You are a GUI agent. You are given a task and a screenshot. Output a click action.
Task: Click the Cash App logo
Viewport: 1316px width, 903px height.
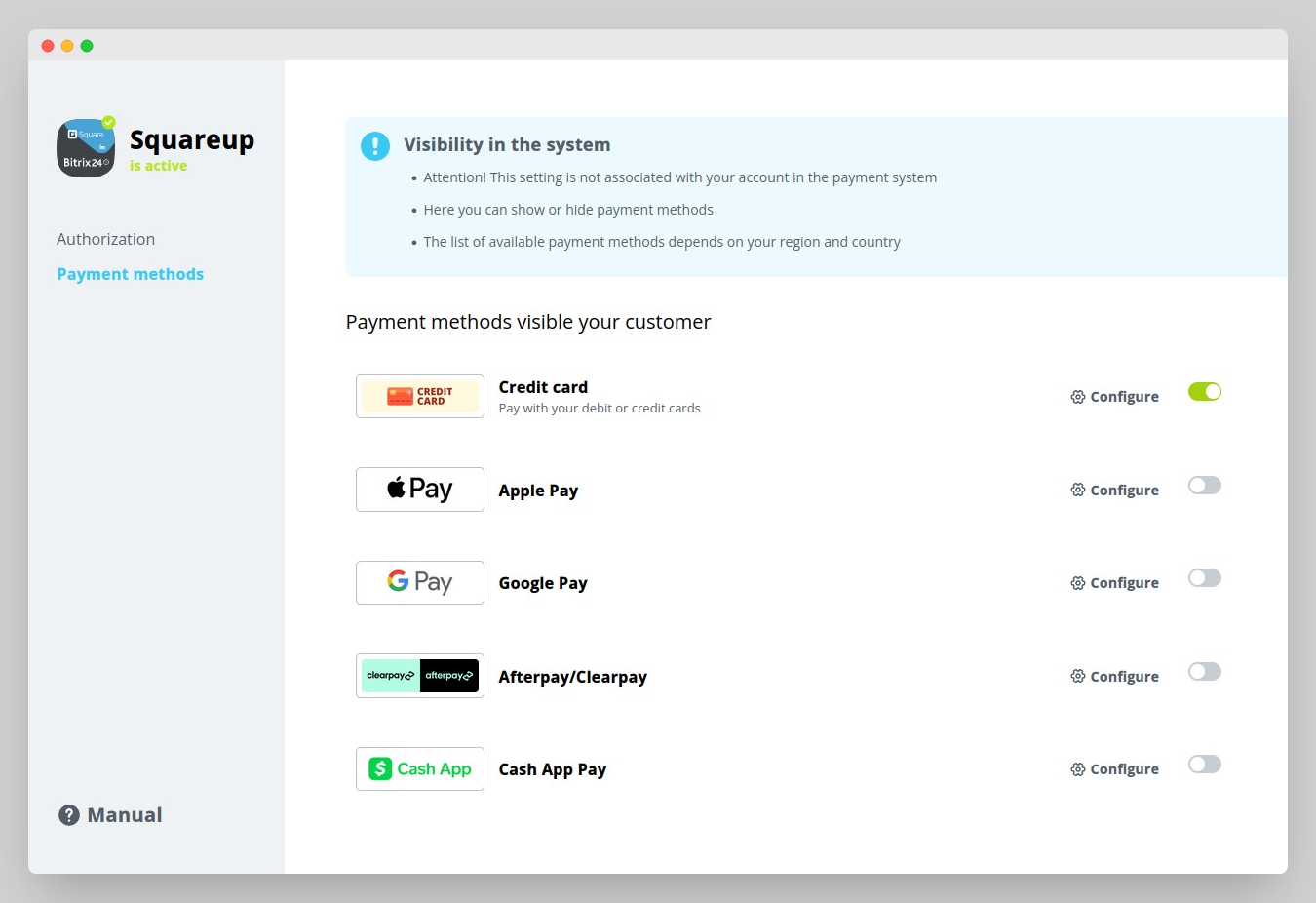tap(420, 768)
